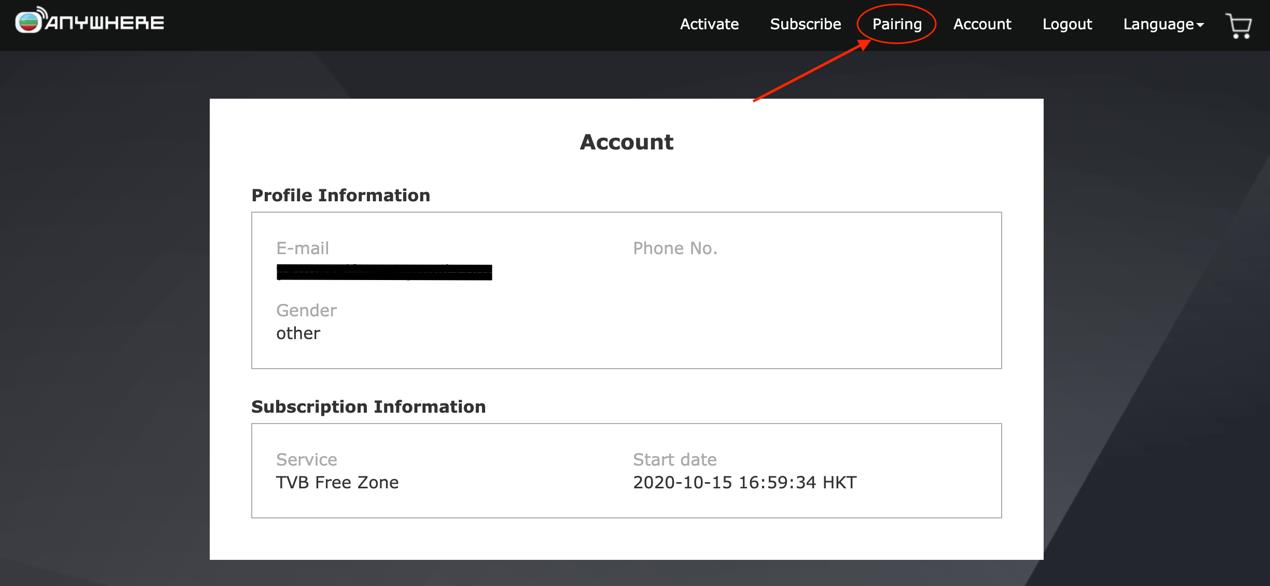1270x586 pixels.
Task: Click the 'E-mail' label
Action: (x=302, y=248)
